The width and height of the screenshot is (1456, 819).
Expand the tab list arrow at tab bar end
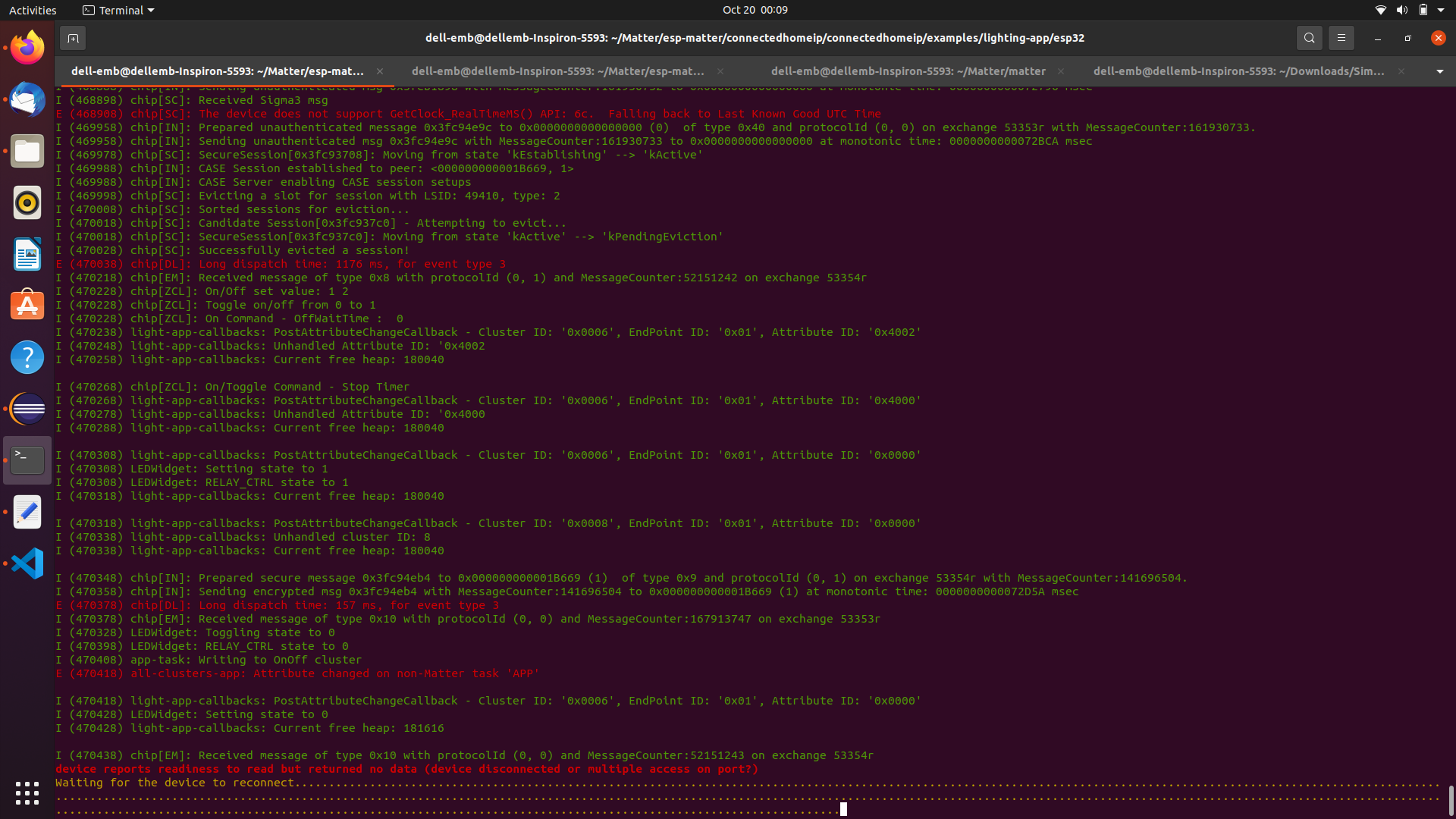(1439, 71)
